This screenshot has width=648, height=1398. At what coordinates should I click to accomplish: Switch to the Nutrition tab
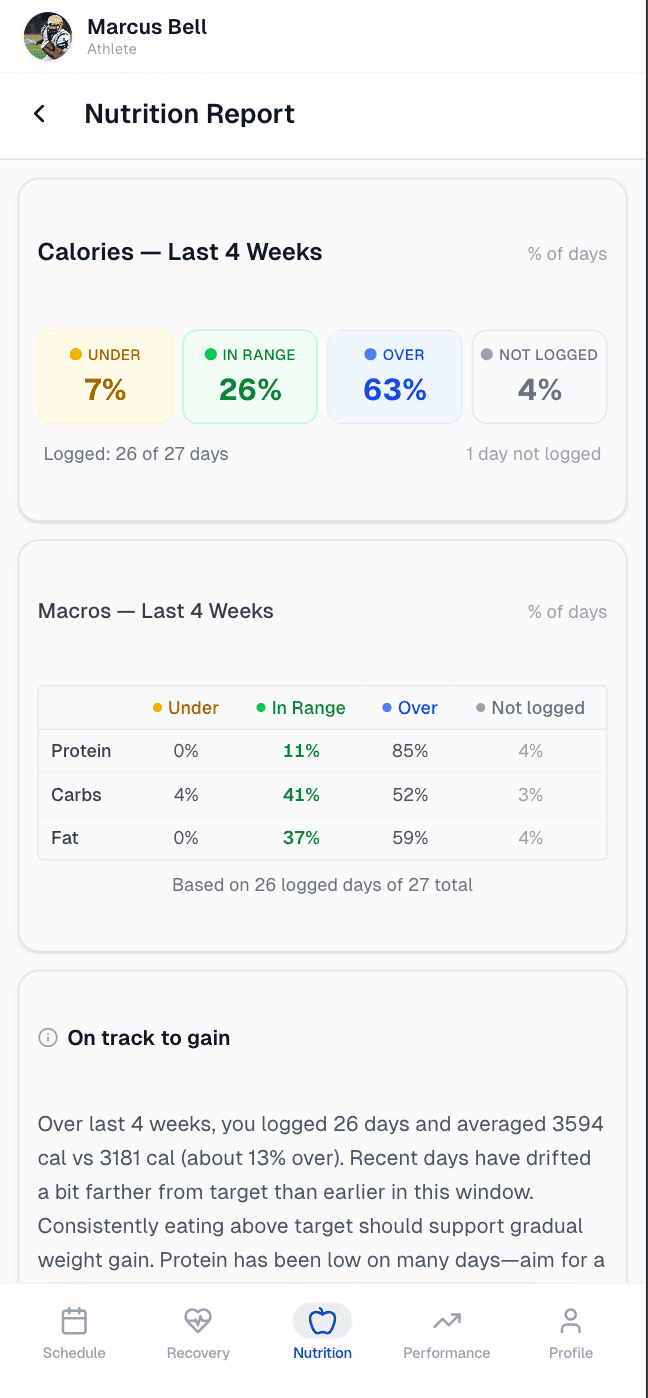tap(322, 1332)
